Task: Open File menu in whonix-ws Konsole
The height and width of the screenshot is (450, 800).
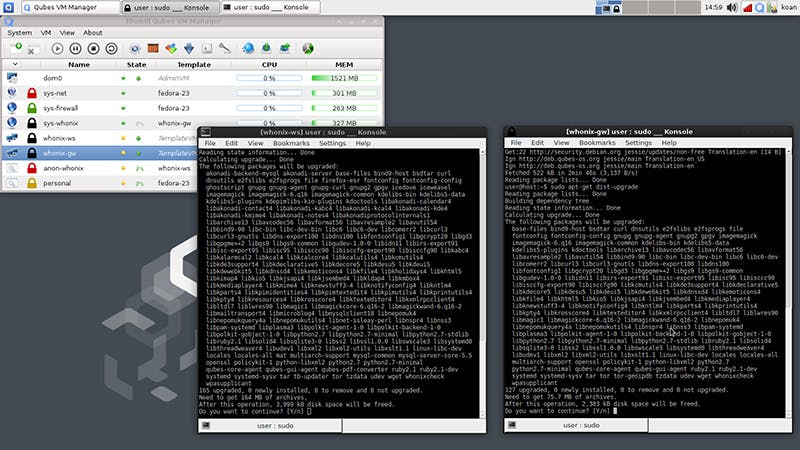Action: pos(210,143)
